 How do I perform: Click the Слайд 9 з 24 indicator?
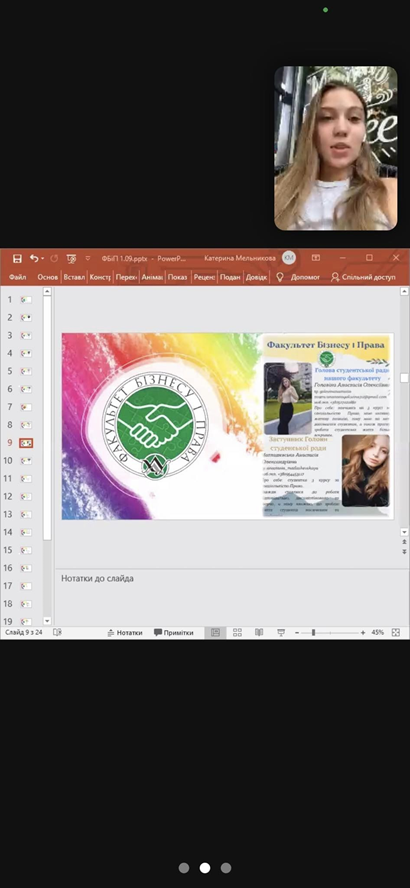click(24, 633)
